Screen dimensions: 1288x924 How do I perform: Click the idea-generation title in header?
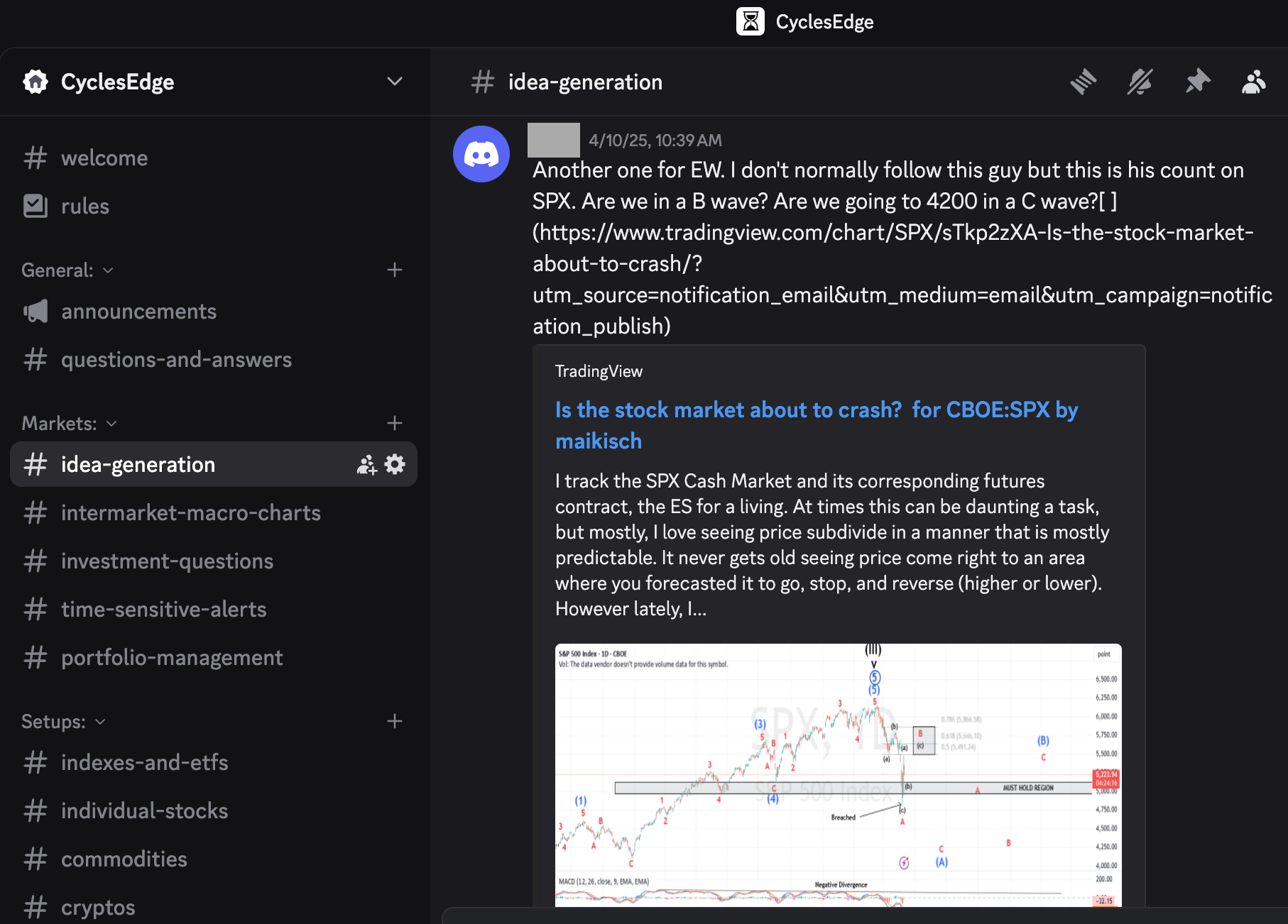click(x=585, y=82)
